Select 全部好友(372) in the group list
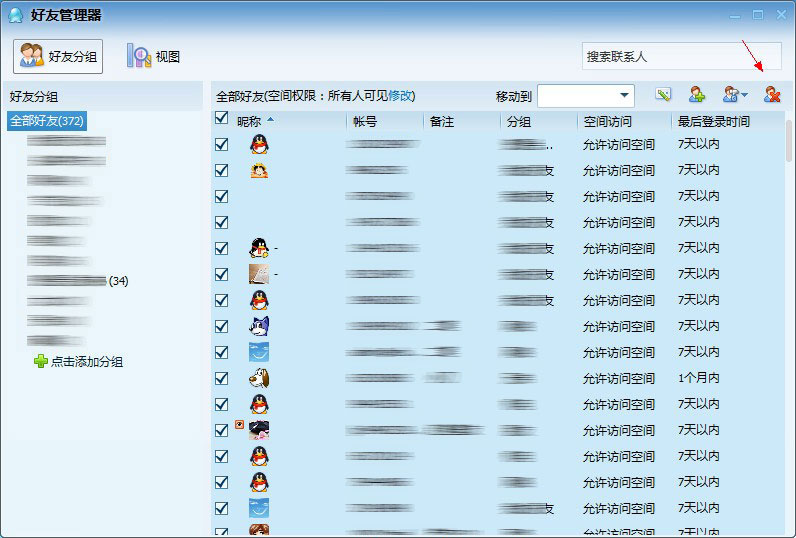Screen dimensions: 796x538 (47, 121)
